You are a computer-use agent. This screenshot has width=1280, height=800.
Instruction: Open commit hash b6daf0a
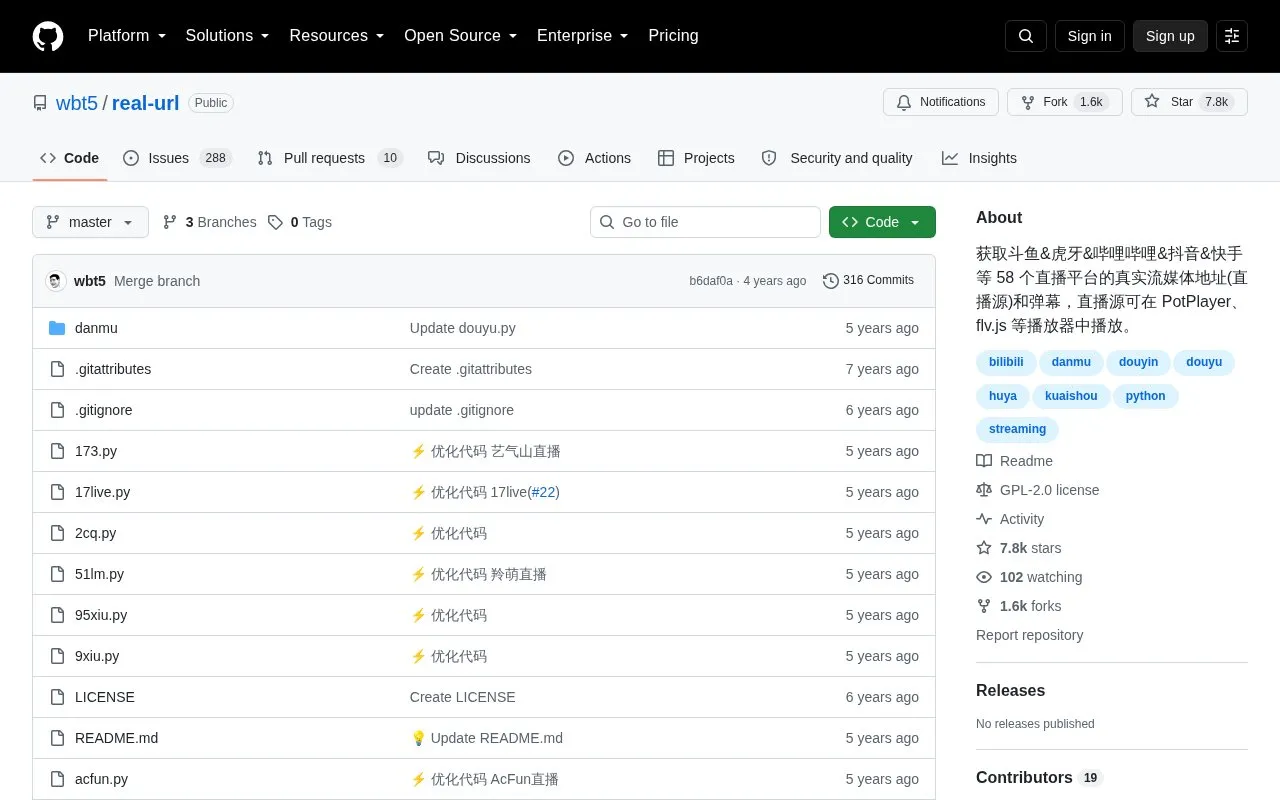pos(711,281)
